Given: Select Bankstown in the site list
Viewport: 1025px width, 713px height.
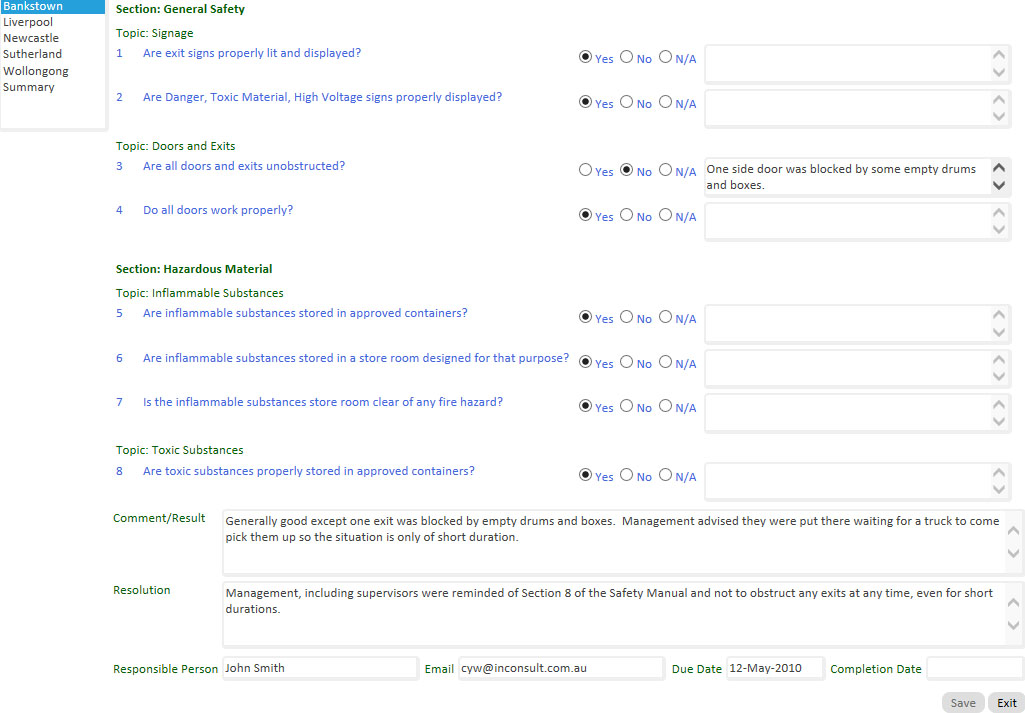Looking at the screenshot, I should (52, 7).
